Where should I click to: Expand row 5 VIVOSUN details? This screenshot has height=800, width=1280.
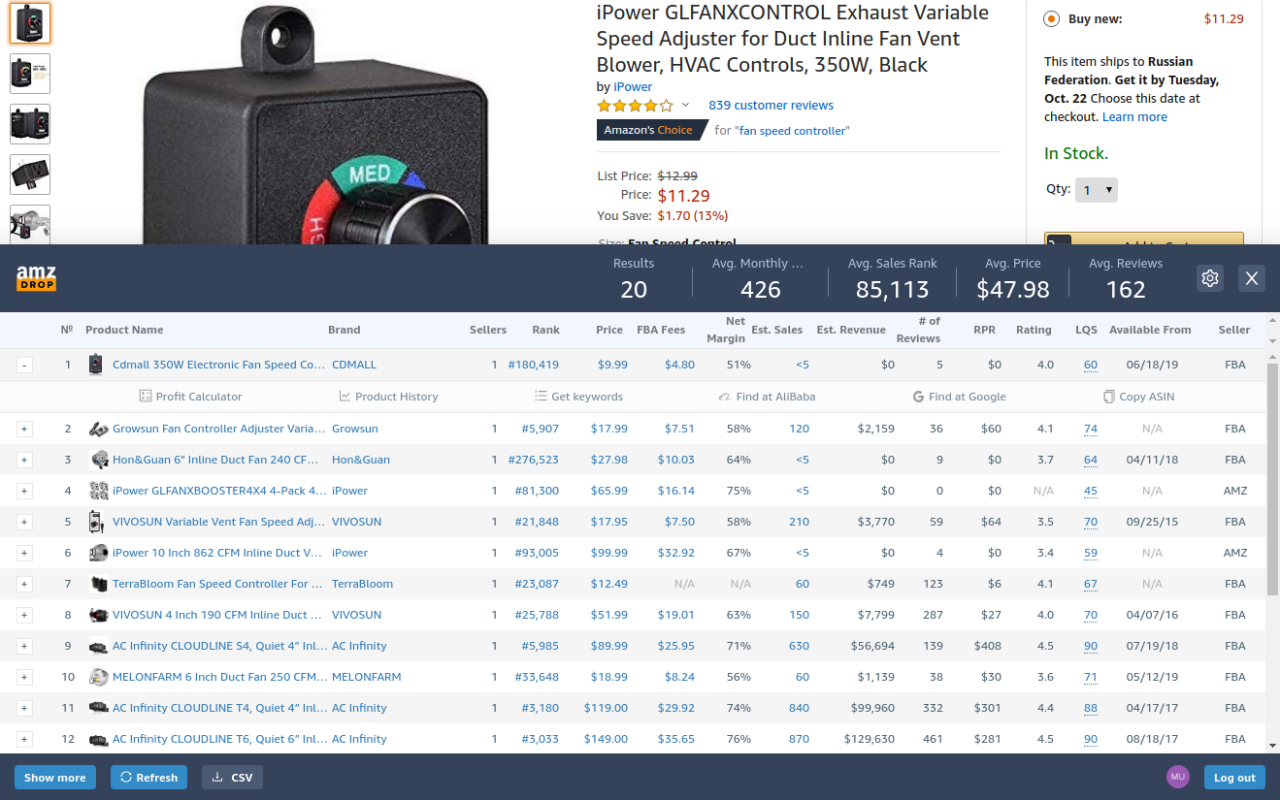click(x=25, y=522)
